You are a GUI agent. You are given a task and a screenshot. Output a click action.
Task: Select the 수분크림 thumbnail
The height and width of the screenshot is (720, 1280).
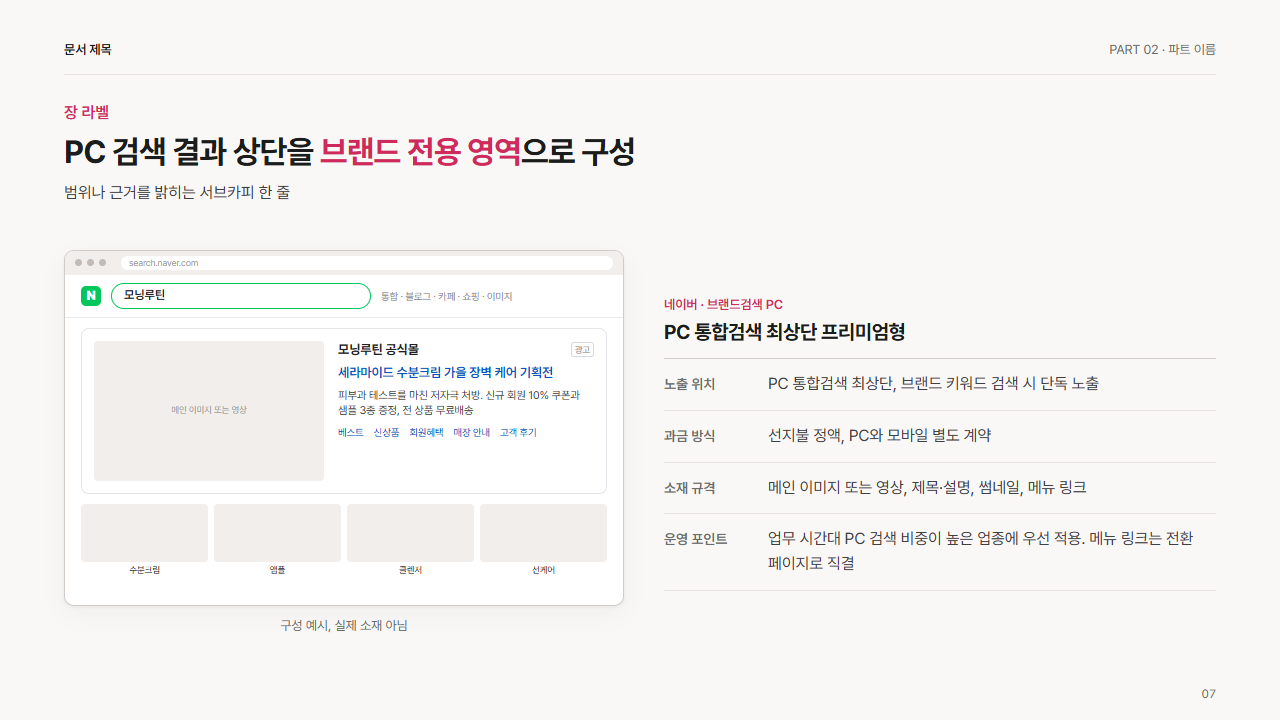144,533
